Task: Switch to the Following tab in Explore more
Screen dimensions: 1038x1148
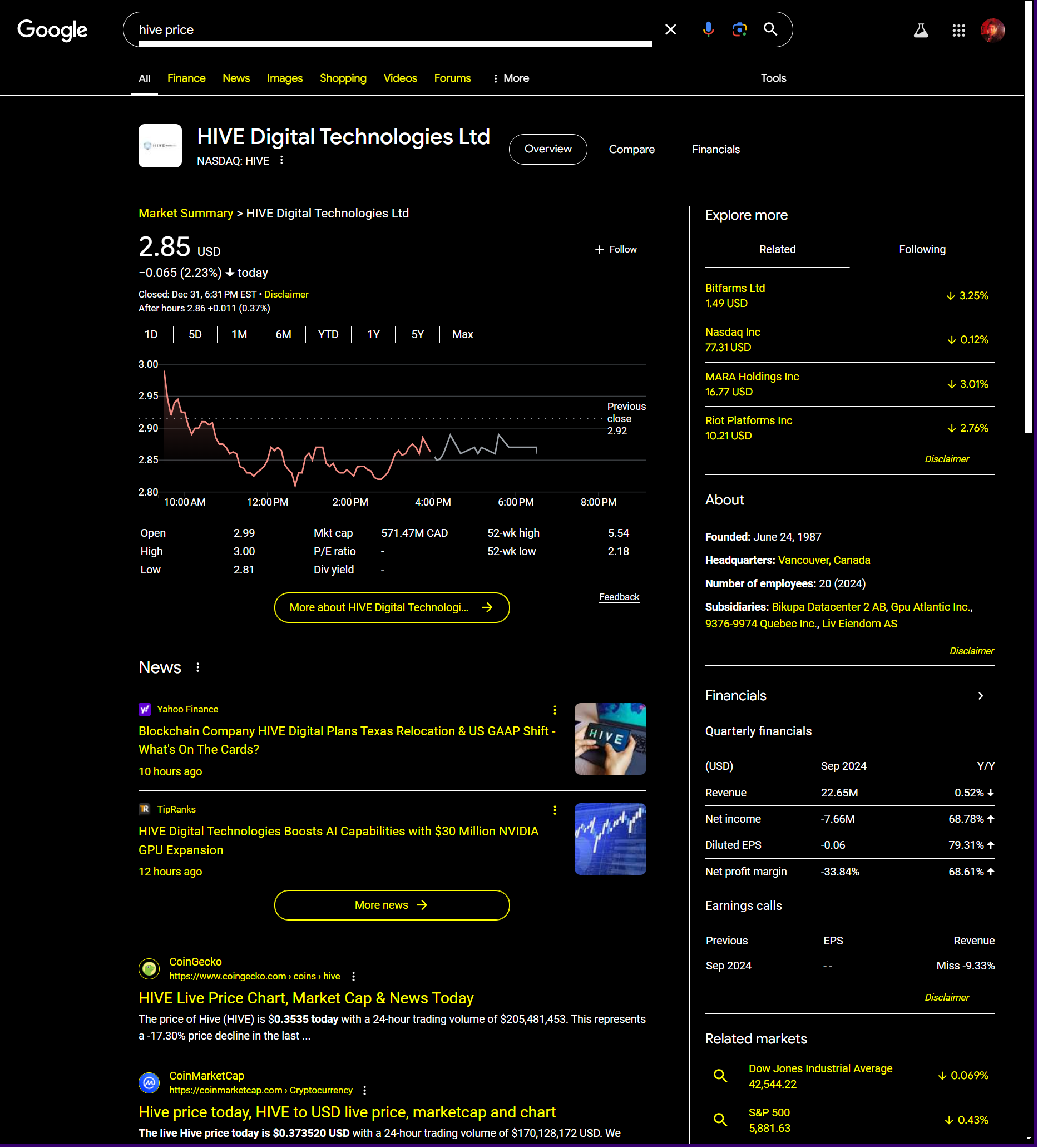Action: (x=922, y=249)
